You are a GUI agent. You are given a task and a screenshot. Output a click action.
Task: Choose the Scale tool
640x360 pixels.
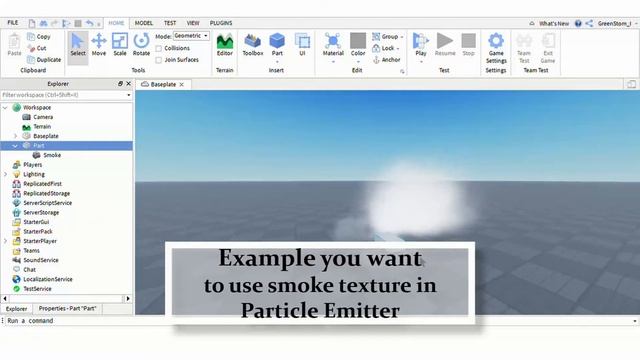[120, 45]
